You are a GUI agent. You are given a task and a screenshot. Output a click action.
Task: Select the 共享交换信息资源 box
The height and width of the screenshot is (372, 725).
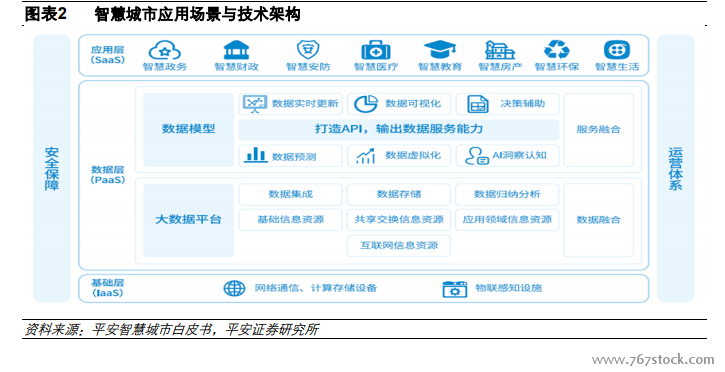[399, 220]
